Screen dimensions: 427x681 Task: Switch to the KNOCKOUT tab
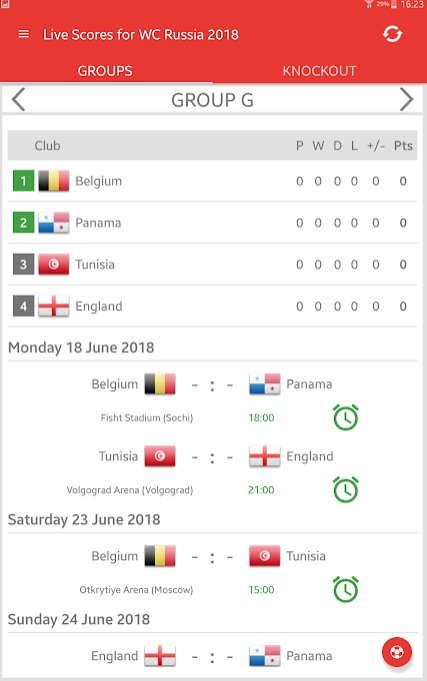tap(319, 71)
